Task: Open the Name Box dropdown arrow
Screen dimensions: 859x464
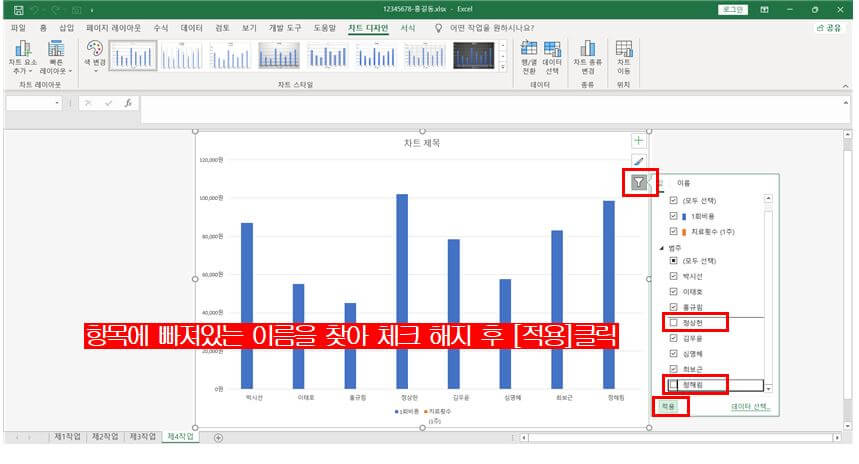Action: tap(57, 103)
